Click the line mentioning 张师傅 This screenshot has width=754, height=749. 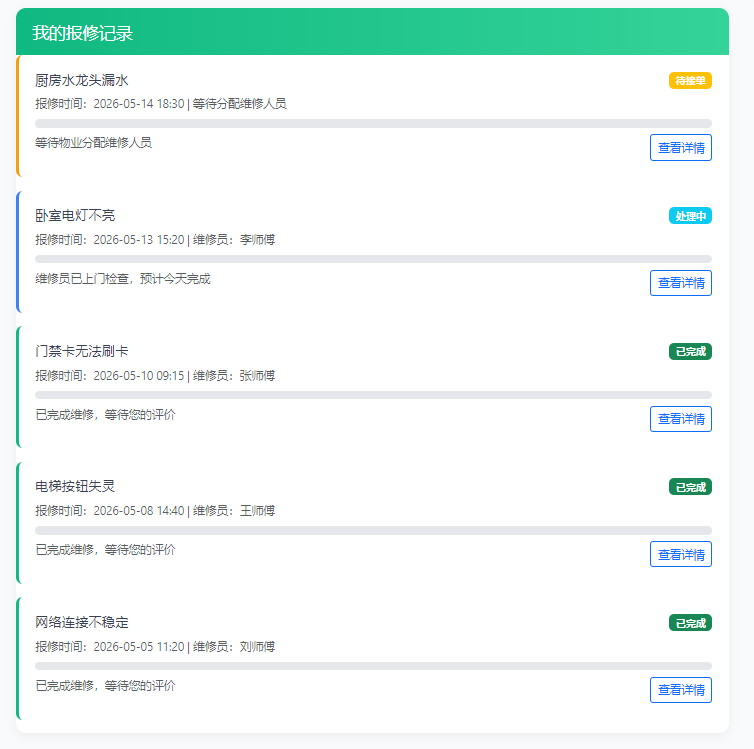(155, 375)
